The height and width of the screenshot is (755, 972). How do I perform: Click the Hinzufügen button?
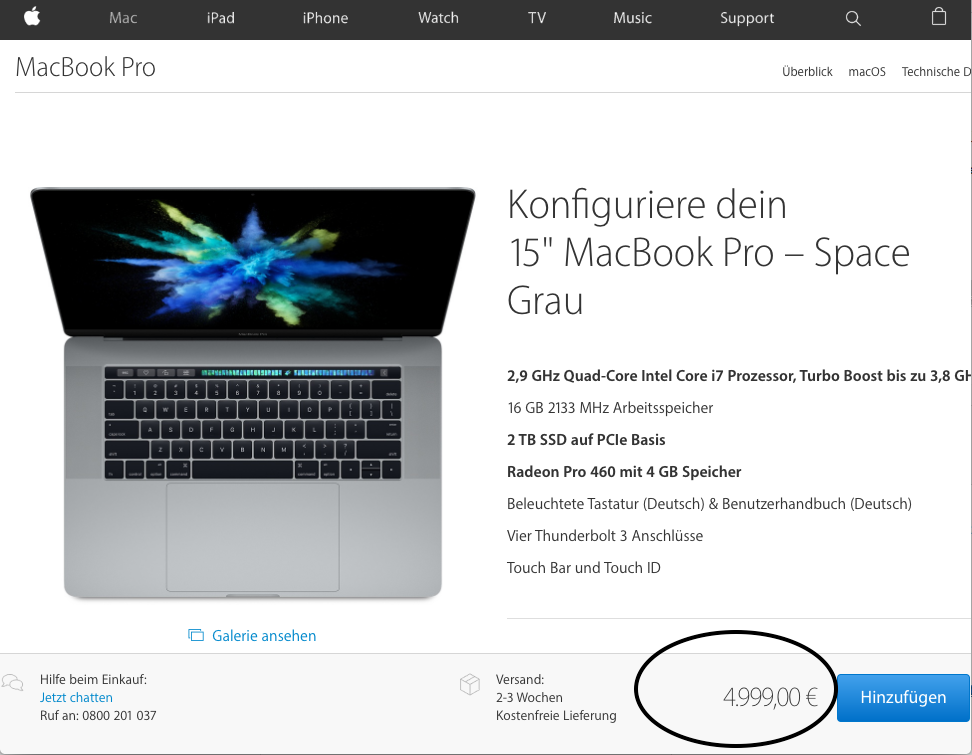[903, 697]
